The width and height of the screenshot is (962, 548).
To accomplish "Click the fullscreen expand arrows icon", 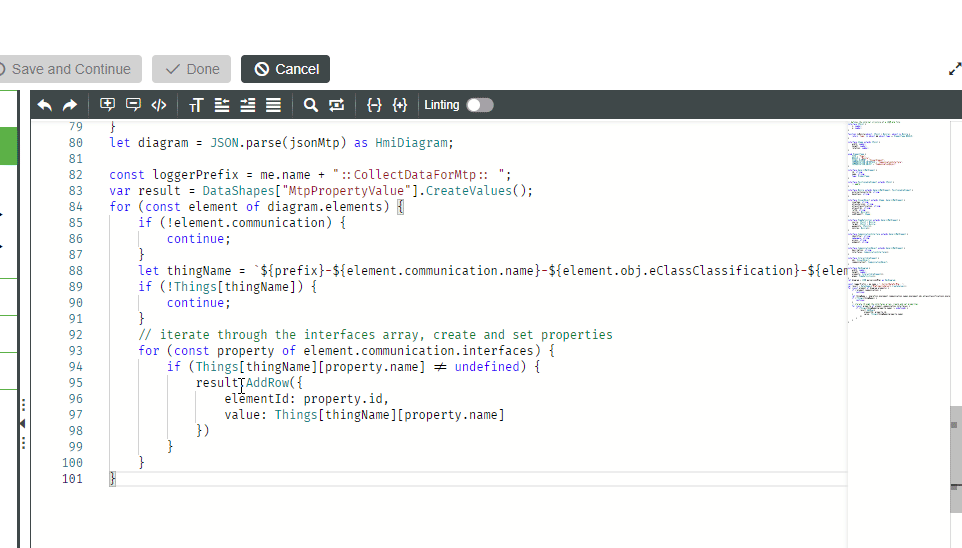I will click(x=955, y=69).
